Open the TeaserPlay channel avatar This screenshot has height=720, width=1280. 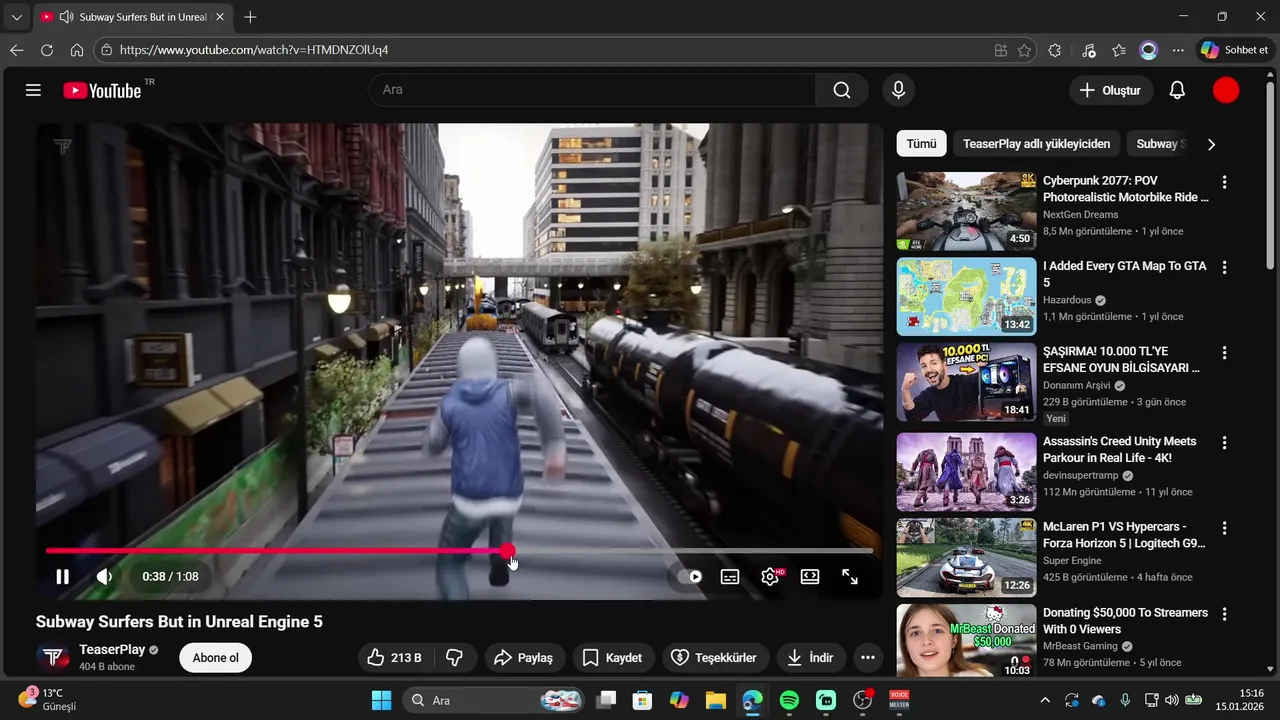pyautogui.click(x=52, y=657)
